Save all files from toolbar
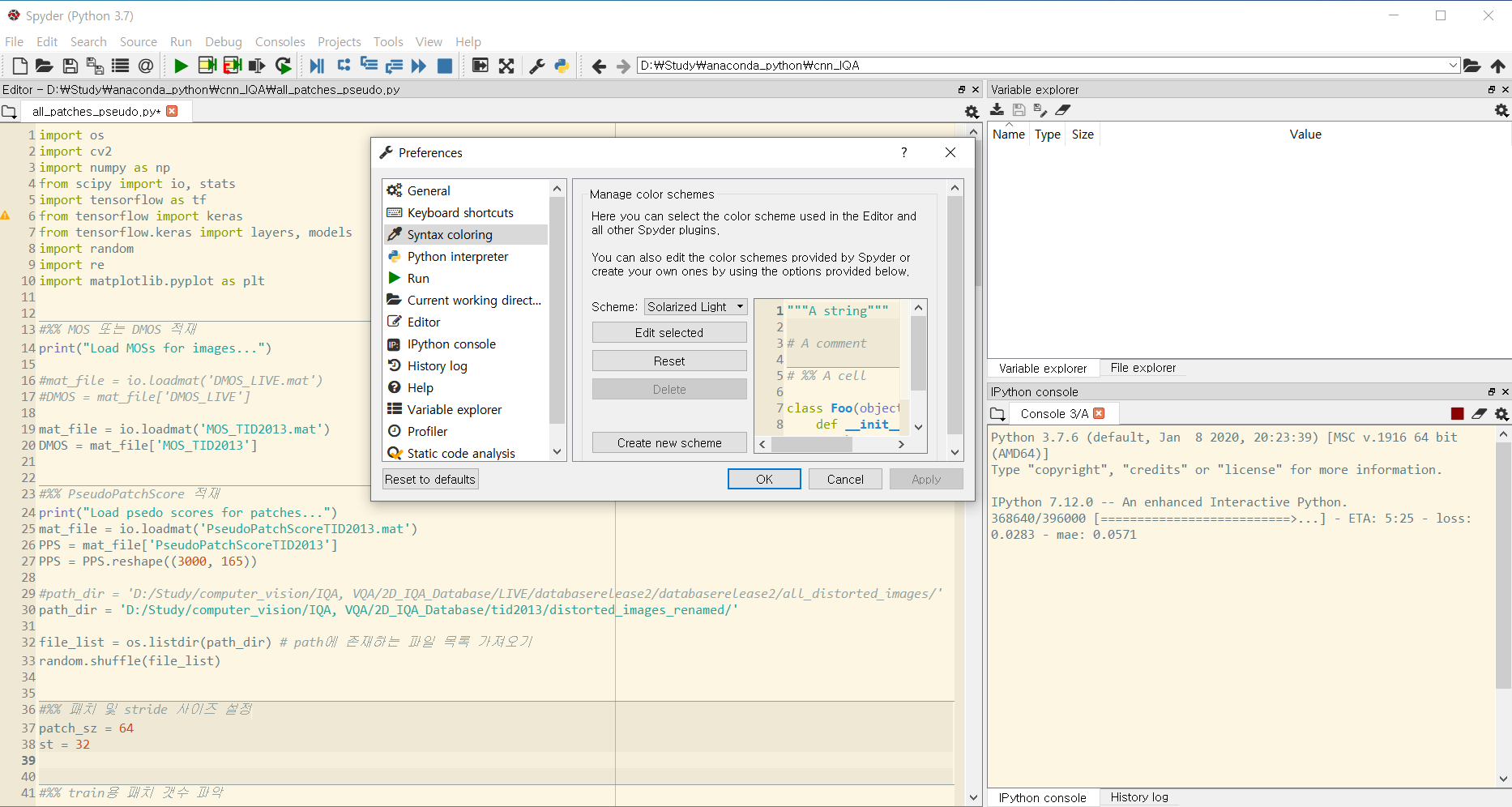The height and width of the screenshot is (807, 1512). point(95,66)
